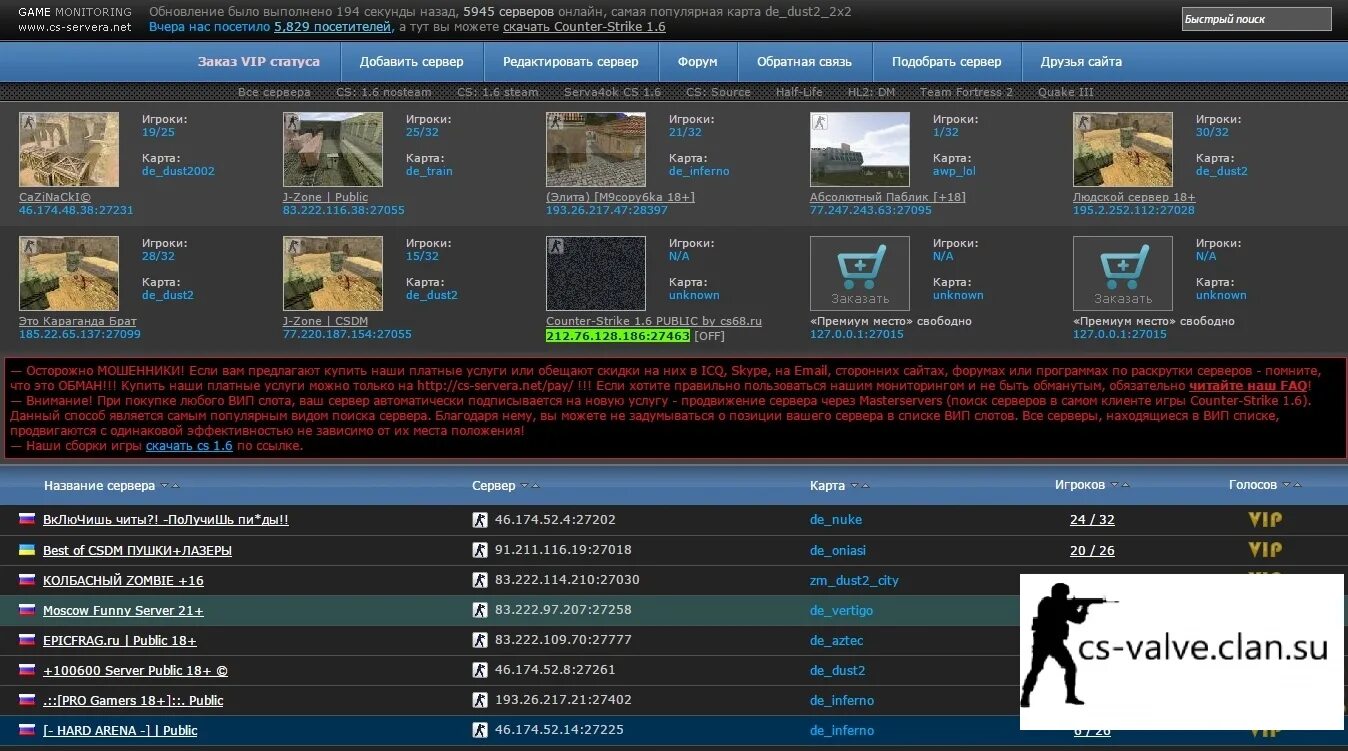Open the de_dust2002 map thumbnail of CaZiNaCkI

tap(69, 149)
